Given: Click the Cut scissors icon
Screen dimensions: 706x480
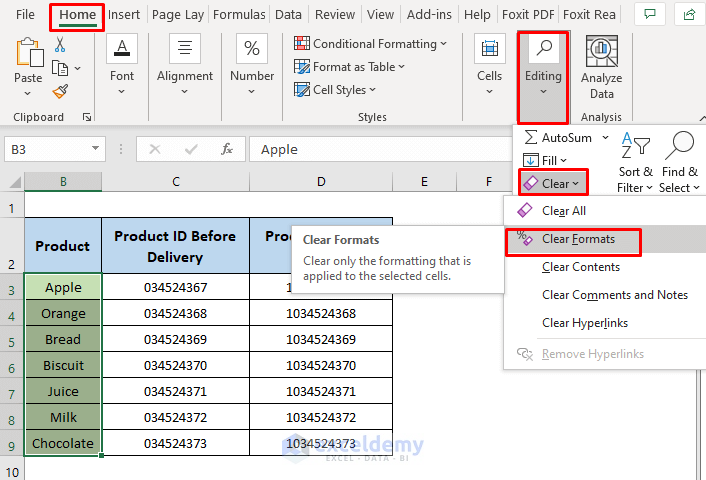Looking at the screenshot, I should tap(60, 45).
